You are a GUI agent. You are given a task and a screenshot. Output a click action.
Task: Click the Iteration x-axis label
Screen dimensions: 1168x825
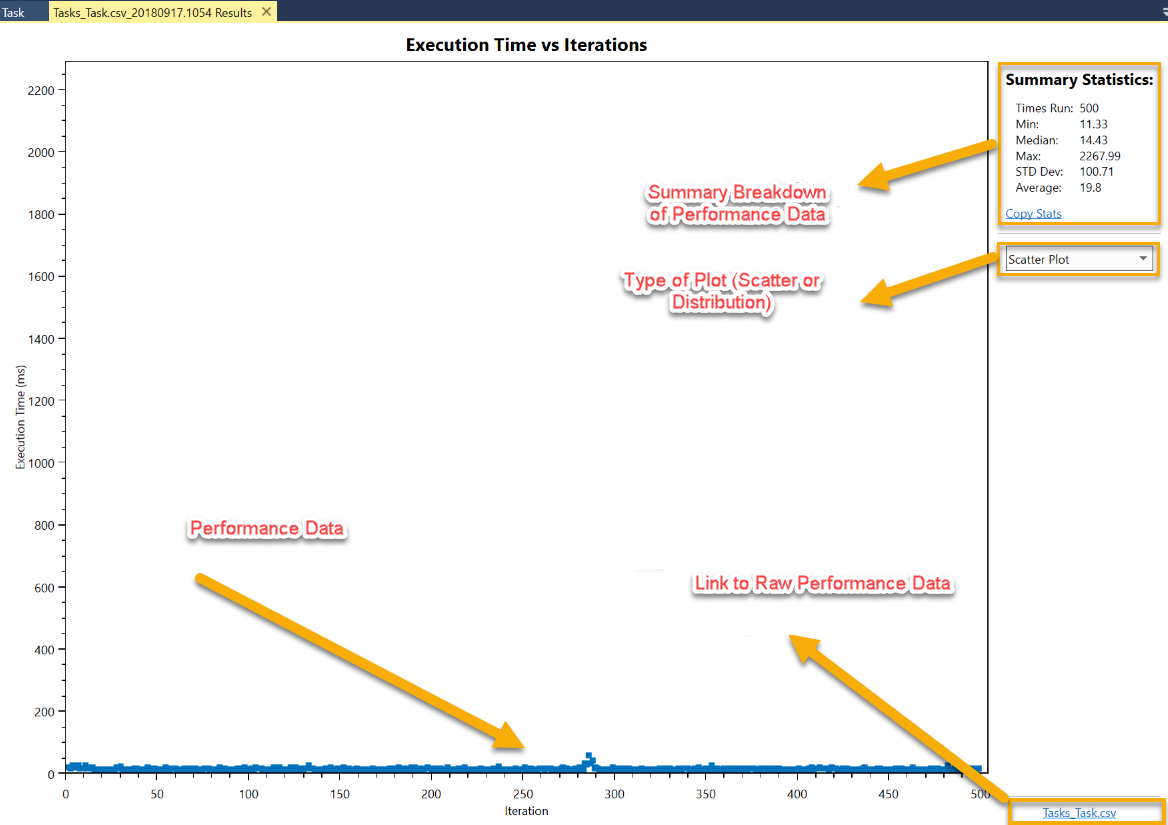tap(526, 811)
